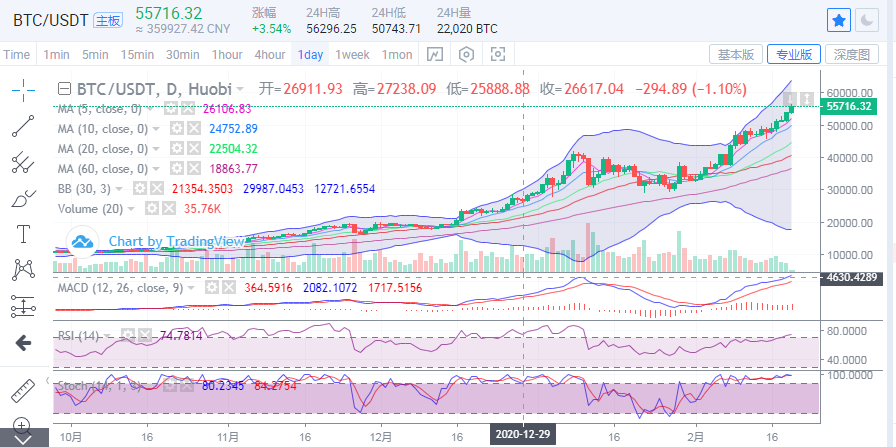The width and height of the screenshot is (896, 447).
Task: Open MA (20, close, 0) dropdown arrow
Action: click(156, 149)
